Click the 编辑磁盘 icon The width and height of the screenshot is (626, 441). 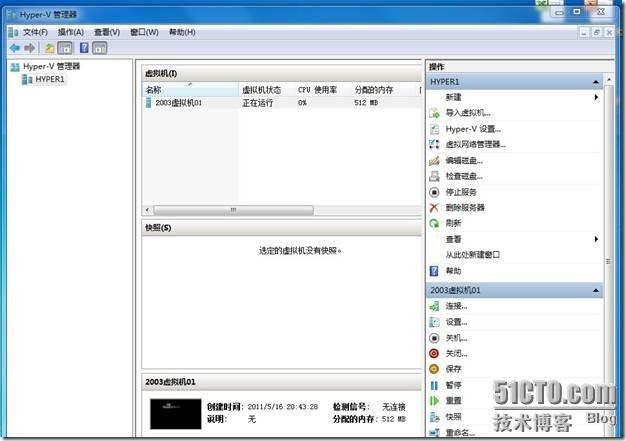434,160
